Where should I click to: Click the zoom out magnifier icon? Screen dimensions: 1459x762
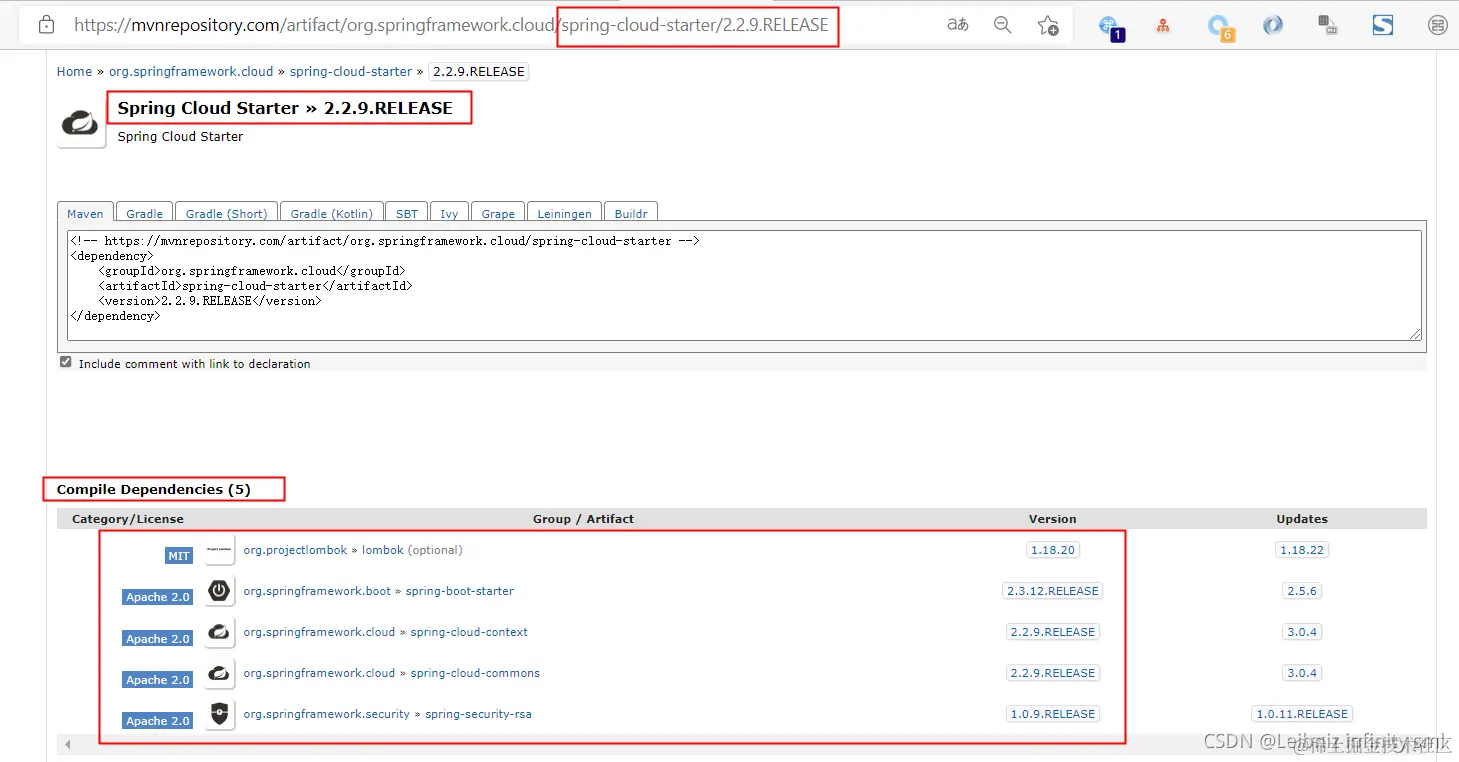(x=1002, y=25)
